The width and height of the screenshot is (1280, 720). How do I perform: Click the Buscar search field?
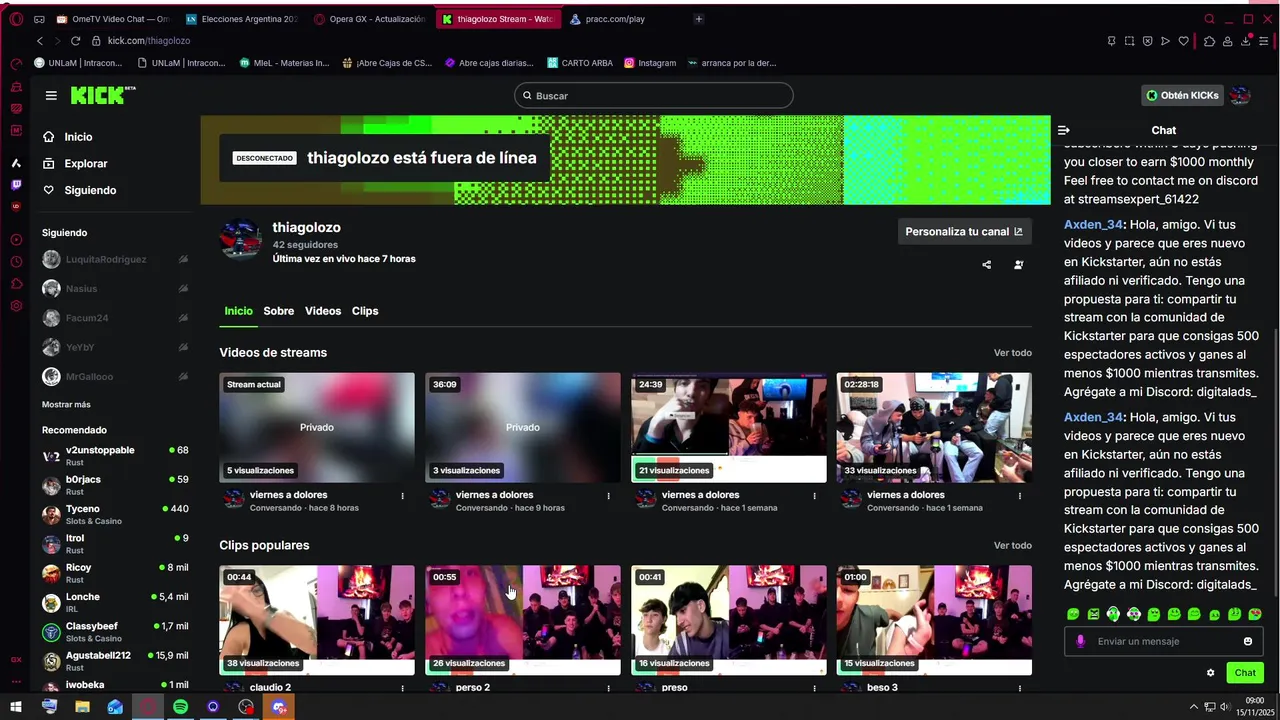click(x=654, y=95)
